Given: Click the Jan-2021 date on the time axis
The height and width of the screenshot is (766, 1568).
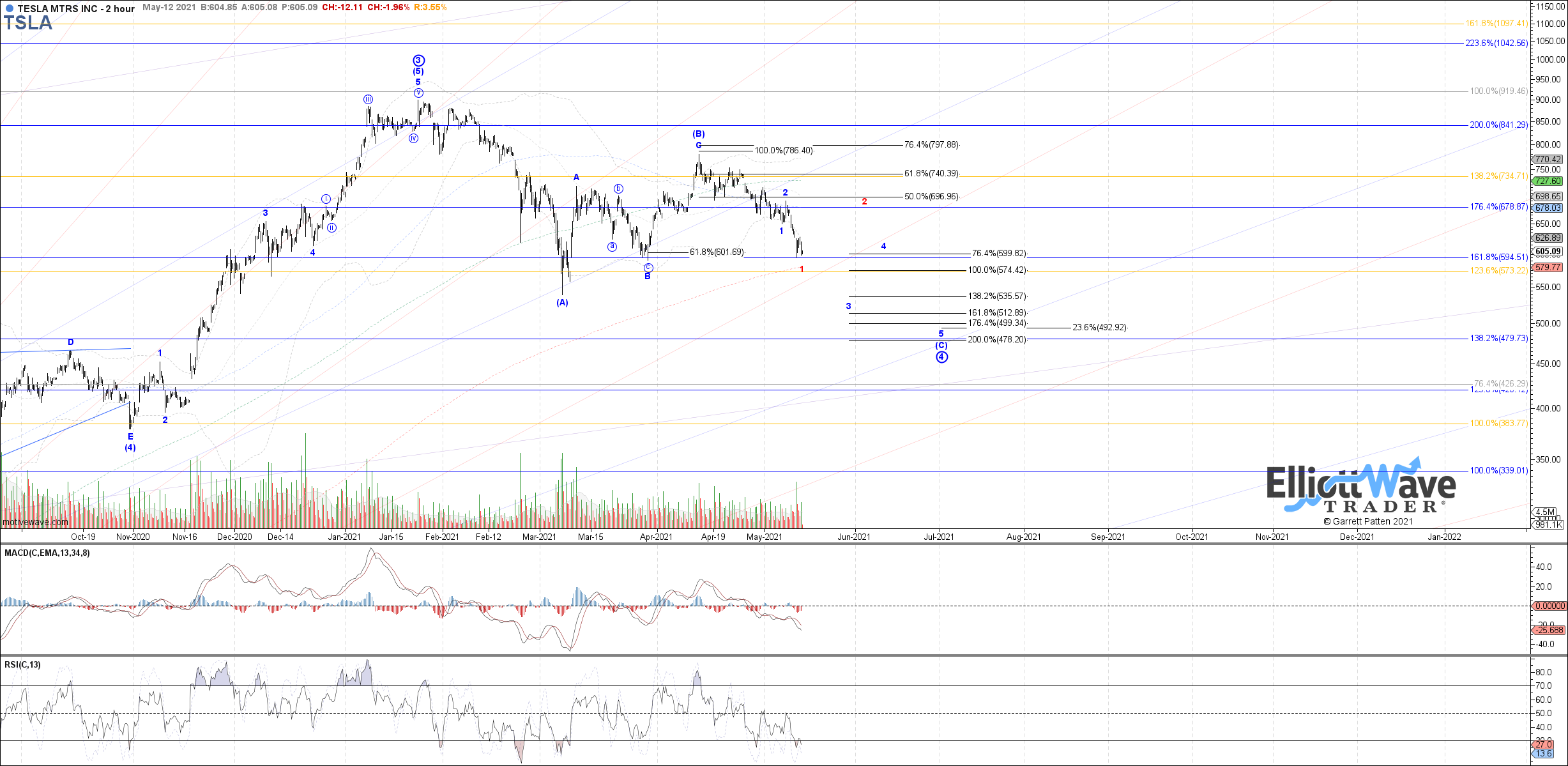Looking at the screenshot, I should click(344, 537).
